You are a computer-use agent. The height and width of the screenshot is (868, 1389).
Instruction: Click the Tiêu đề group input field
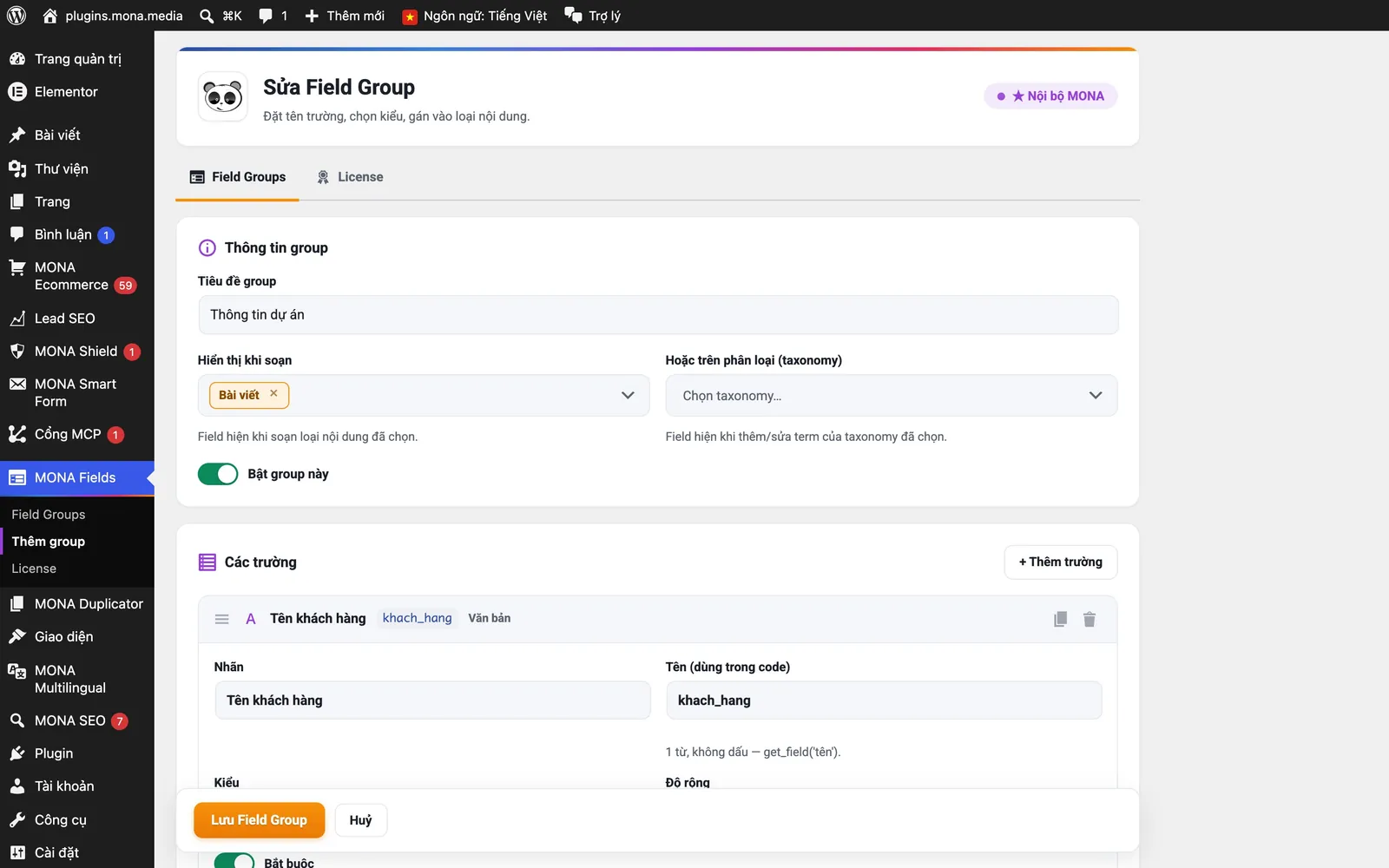658,315
